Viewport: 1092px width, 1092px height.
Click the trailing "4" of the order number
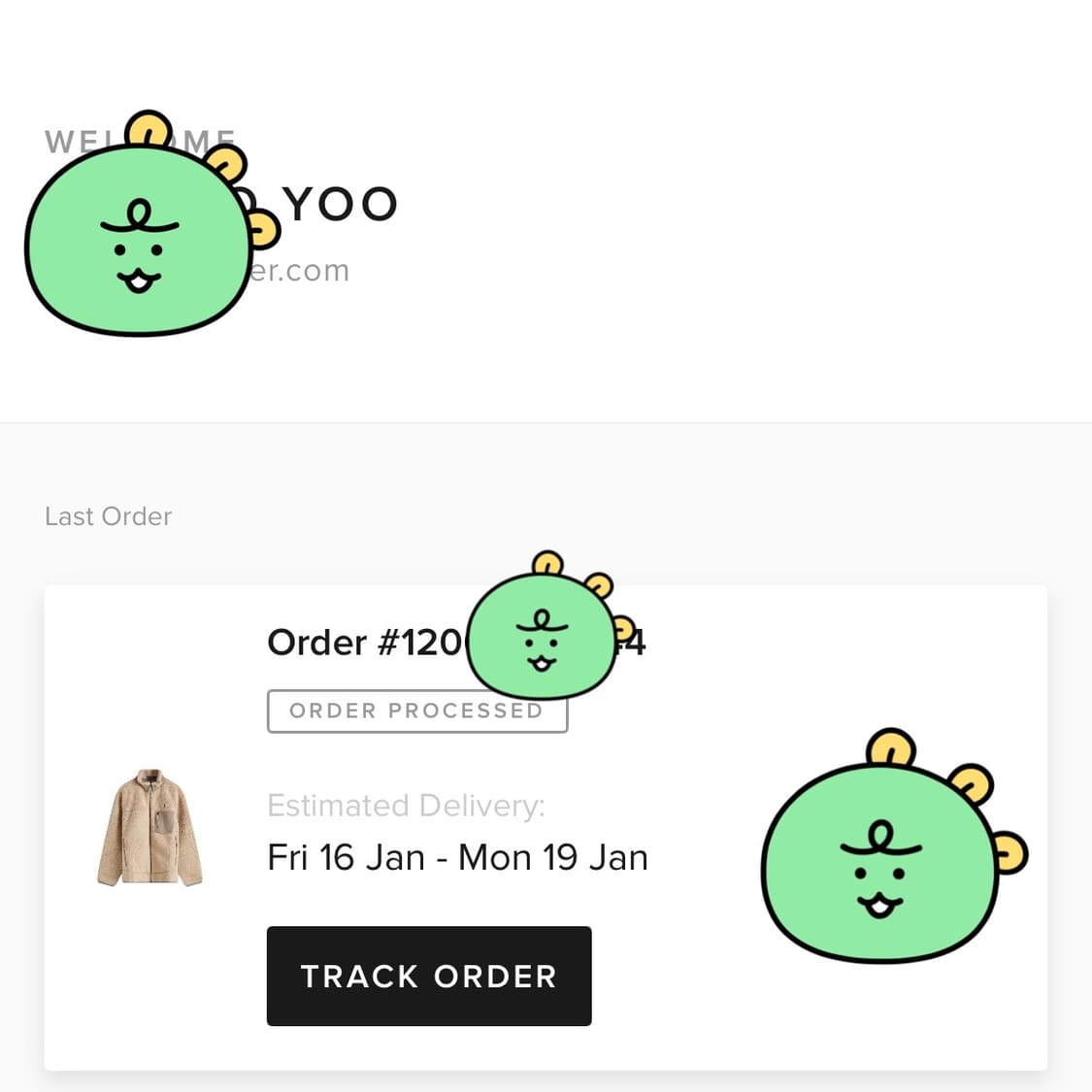[x=636, y=643]
